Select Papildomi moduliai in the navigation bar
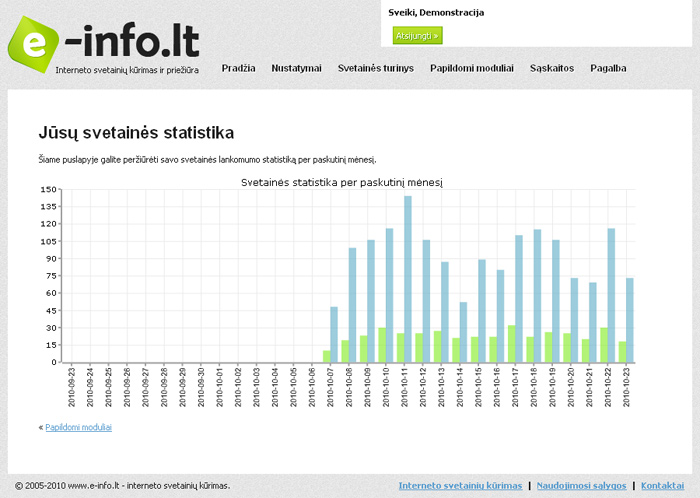This screenshot has height=498, width=700. [x=471, y=68]
